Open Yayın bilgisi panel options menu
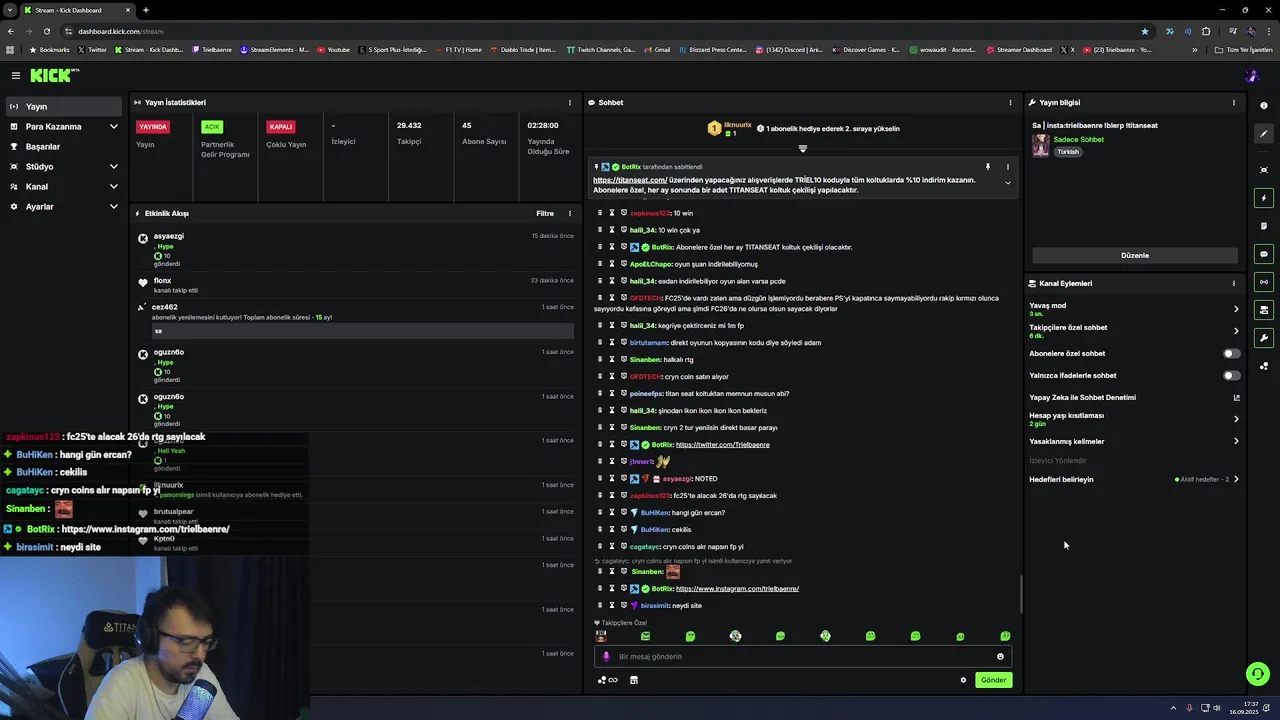1280x720 pixels. [1233, 102]
